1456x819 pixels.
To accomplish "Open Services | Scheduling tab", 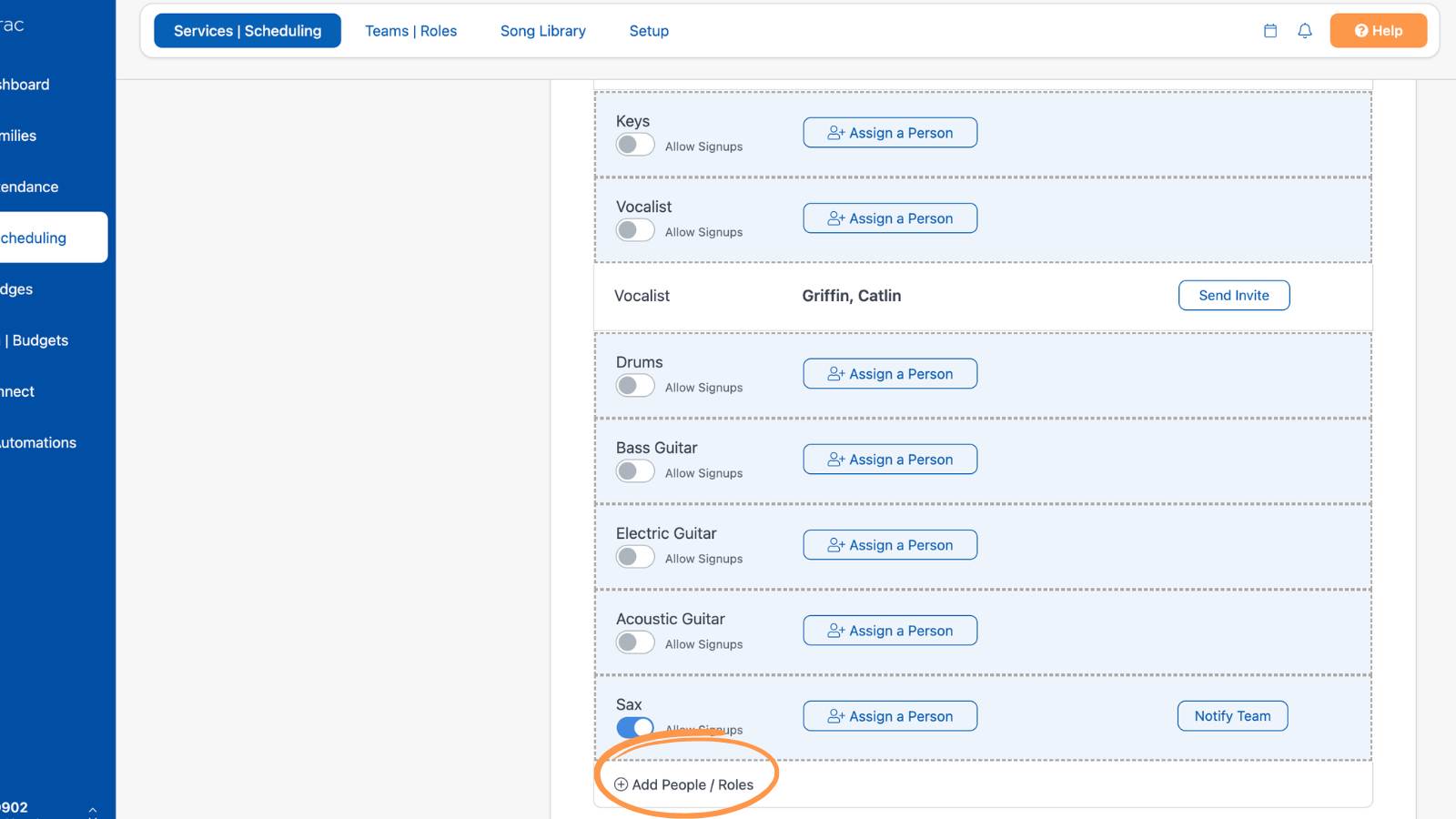I will tap(248, 31).
